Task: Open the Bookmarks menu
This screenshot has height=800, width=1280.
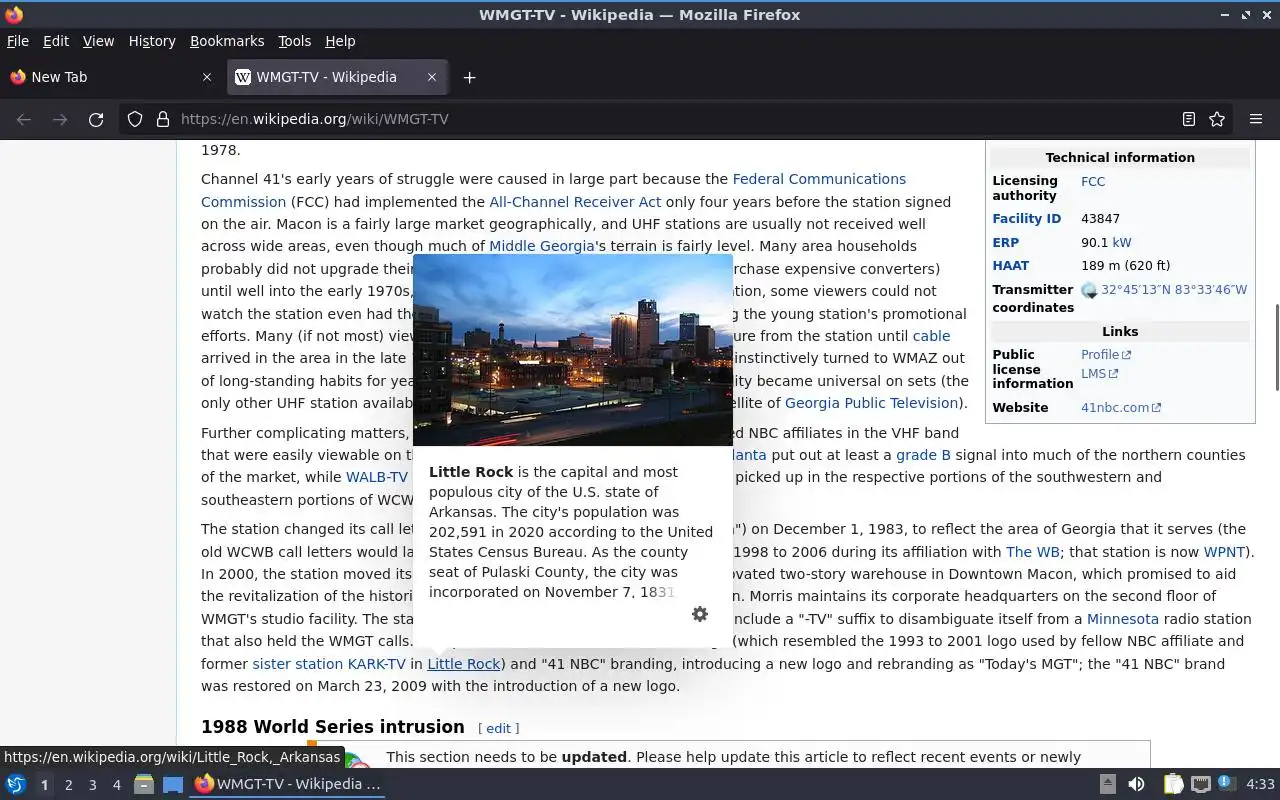Action: pyautogui.click(x=227, y=41)
